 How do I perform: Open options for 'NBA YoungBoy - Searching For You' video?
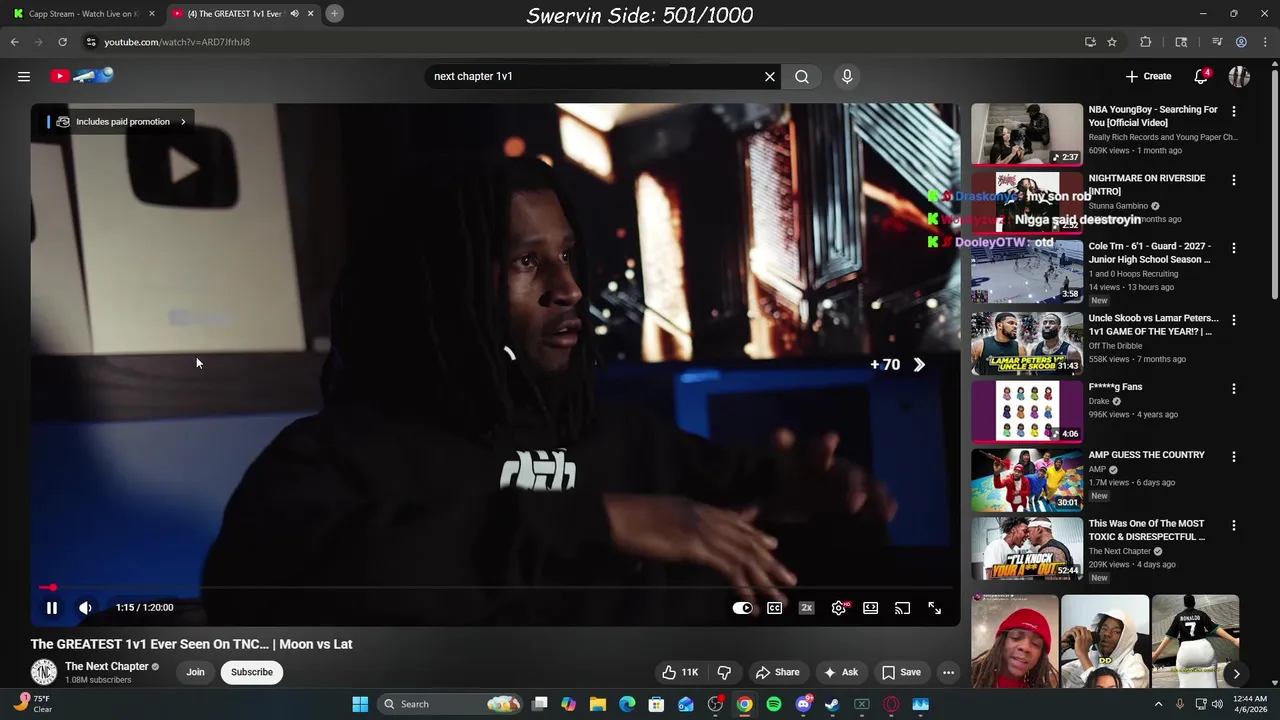click(x=1234, y=112)
